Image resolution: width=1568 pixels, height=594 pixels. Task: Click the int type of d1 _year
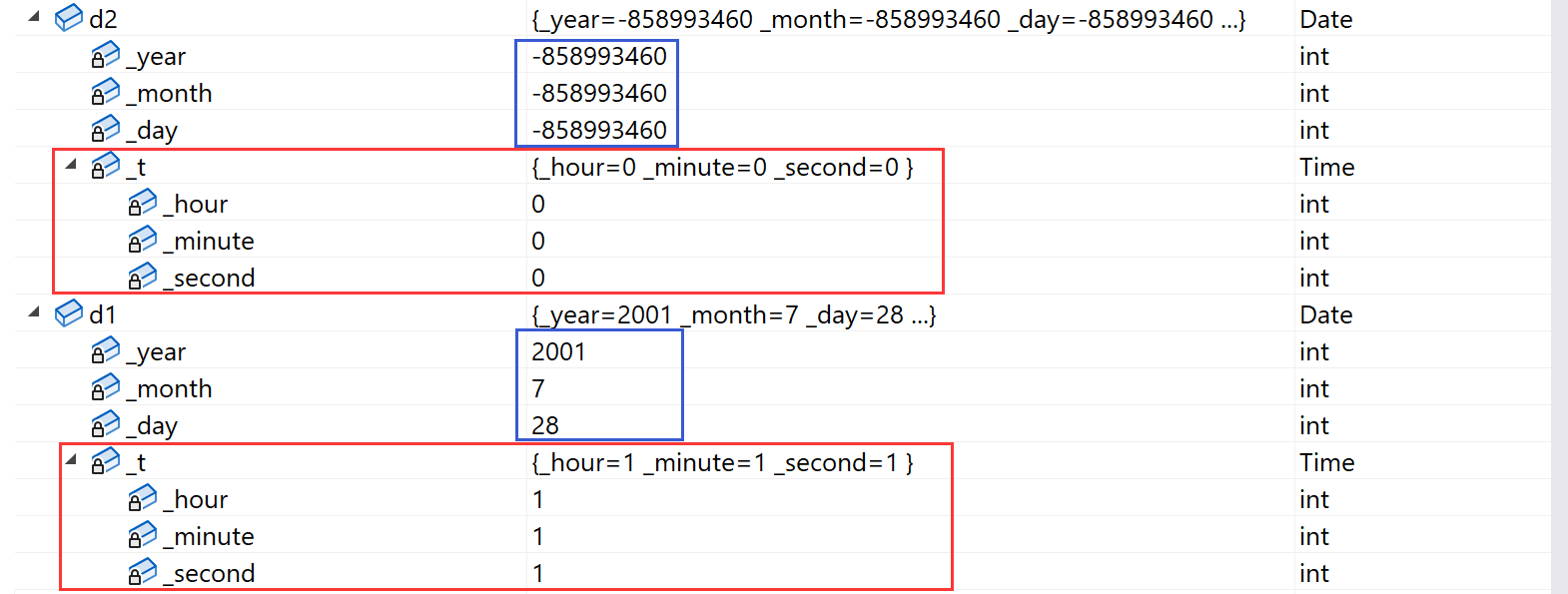pos(1314,351)
